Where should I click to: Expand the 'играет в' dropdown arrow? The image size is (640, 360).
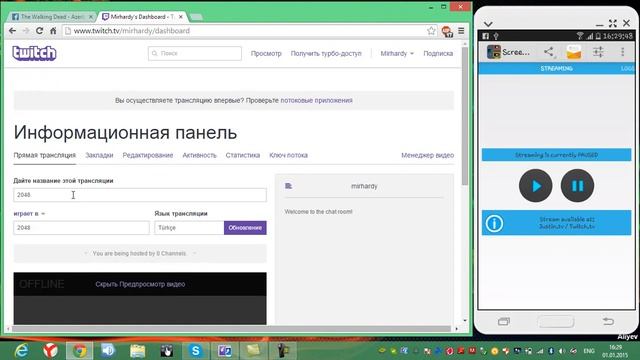(43, 213)
